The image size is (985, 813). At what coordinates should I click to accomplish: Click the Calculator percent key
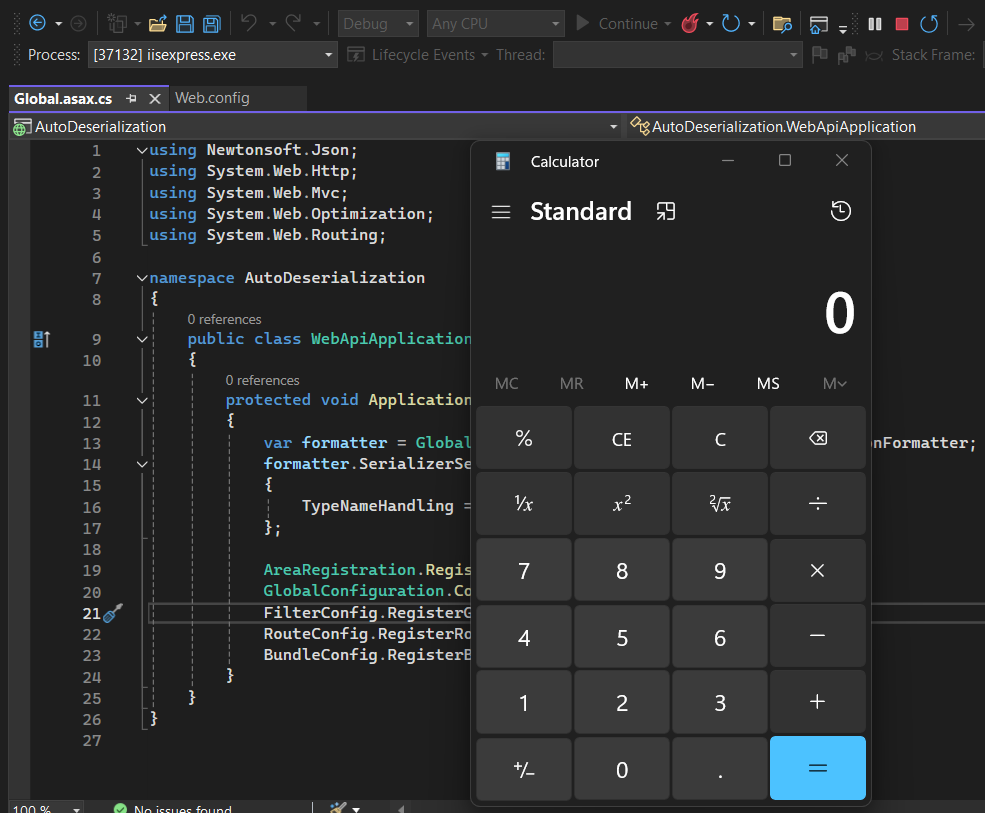(x=524, y=438)
